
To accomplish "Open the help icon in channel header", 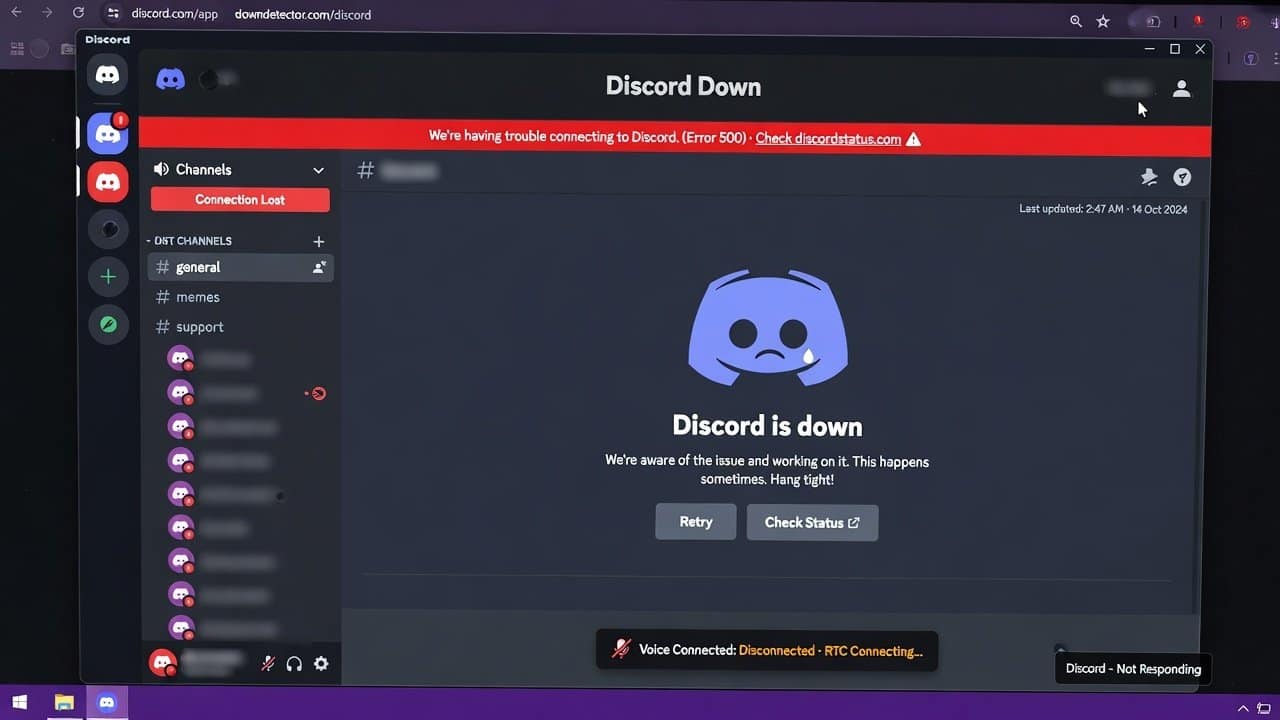I will (1182, 177).
